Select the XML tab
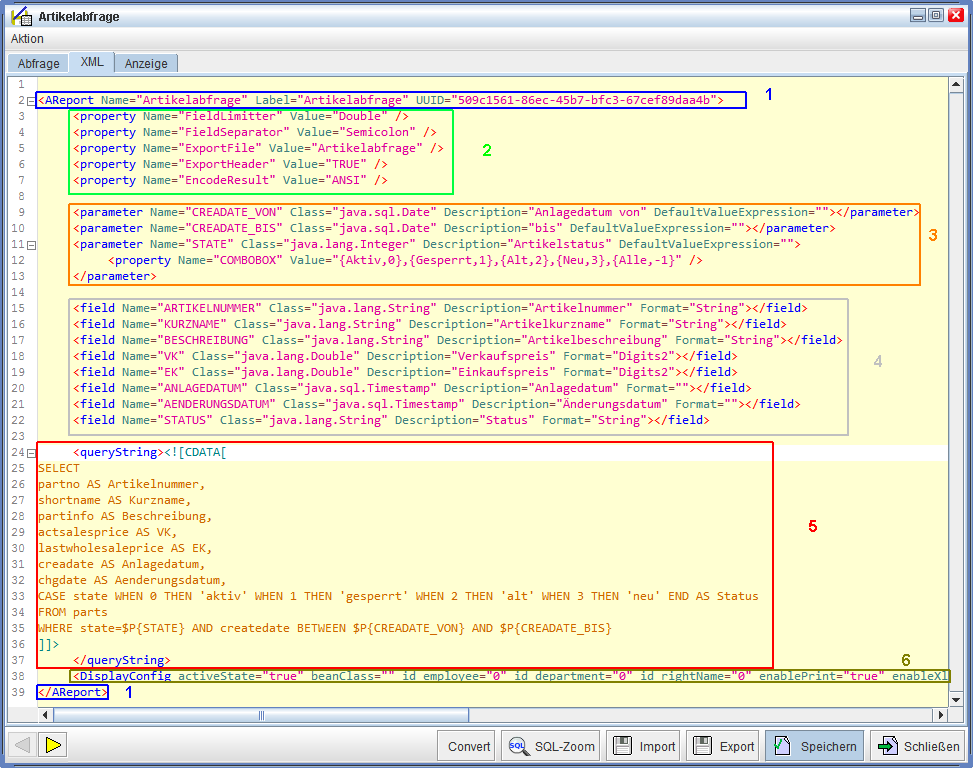973x768 pixels. click(x=91, y=62)
